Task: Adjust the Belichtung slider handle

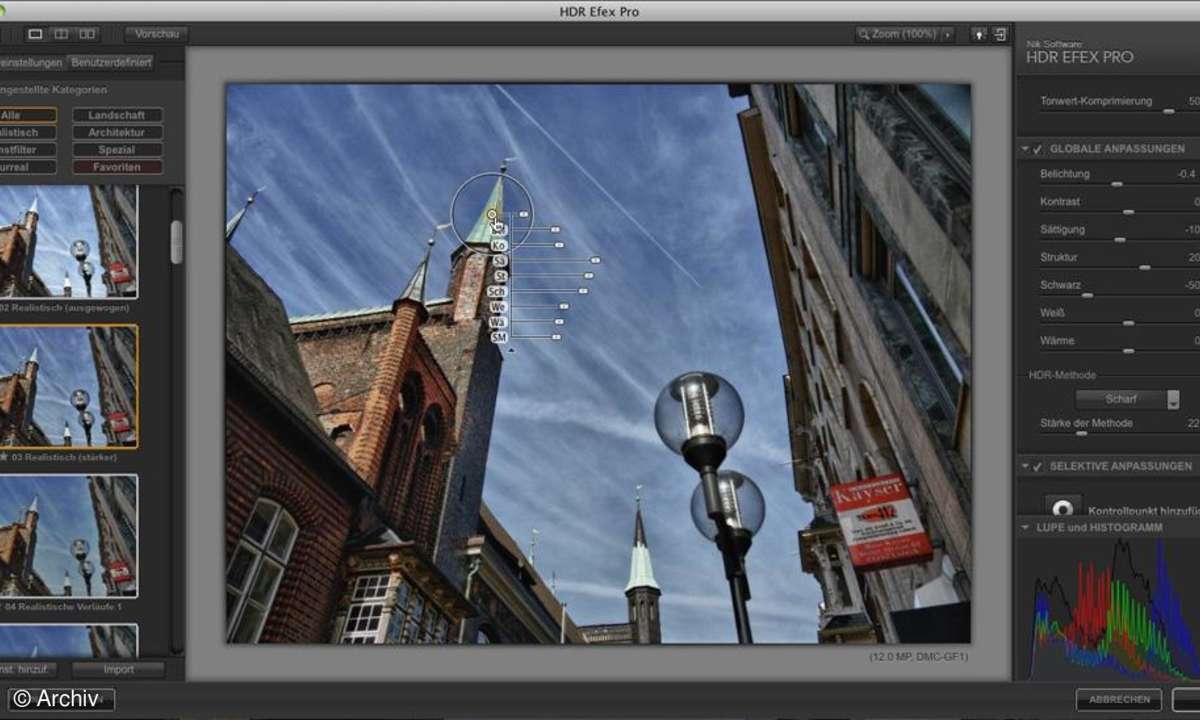Action: click(1116, 184)
